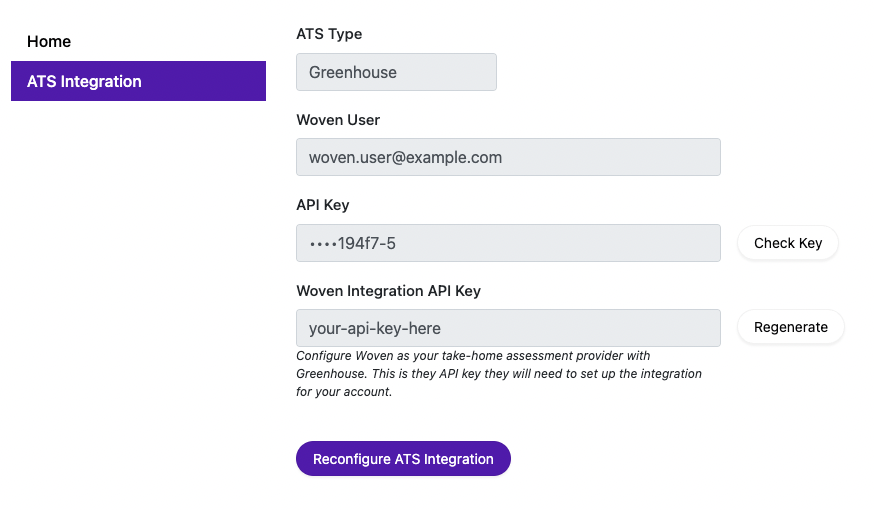Image resolution: width=874 pixels, height=510 pixels.
Task: Click the Check Key button
Action: (788, 243)
